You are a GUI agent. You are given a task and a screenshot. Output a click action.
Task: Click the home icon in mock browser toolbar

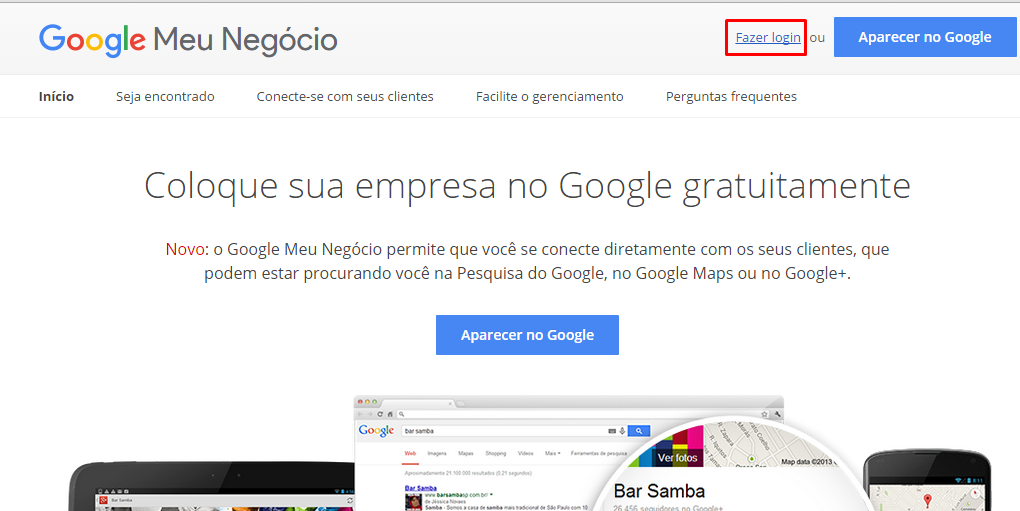(390, 414)
